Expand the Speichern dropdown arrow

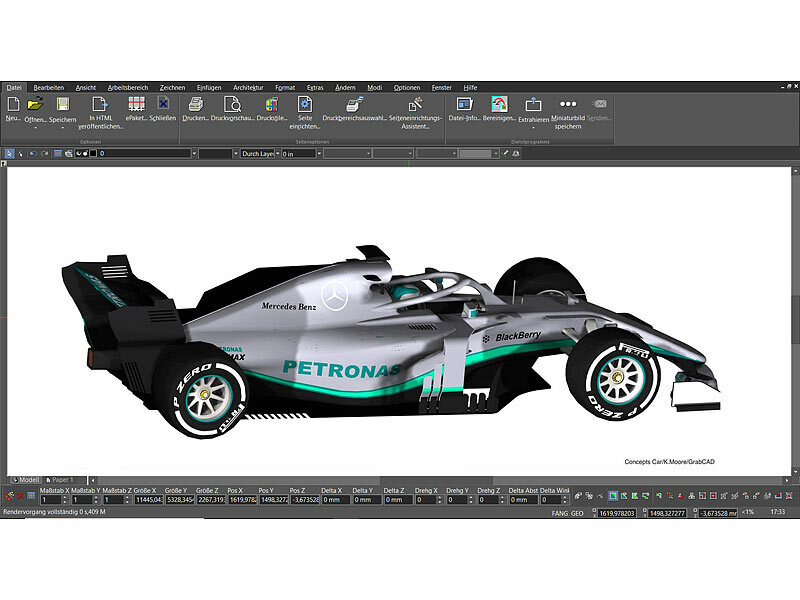coord(63,129)
